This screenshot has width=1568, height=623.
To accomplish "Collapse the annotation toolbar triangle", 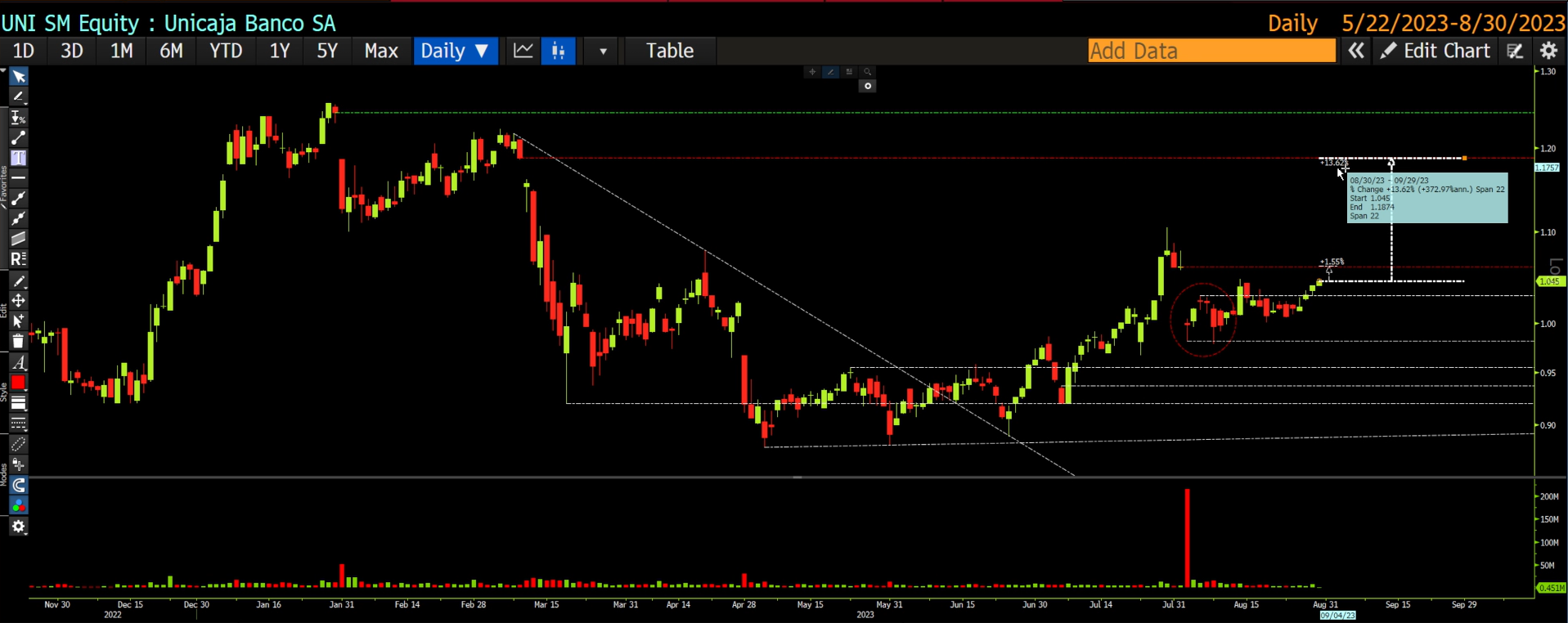I will click(3, 72).
